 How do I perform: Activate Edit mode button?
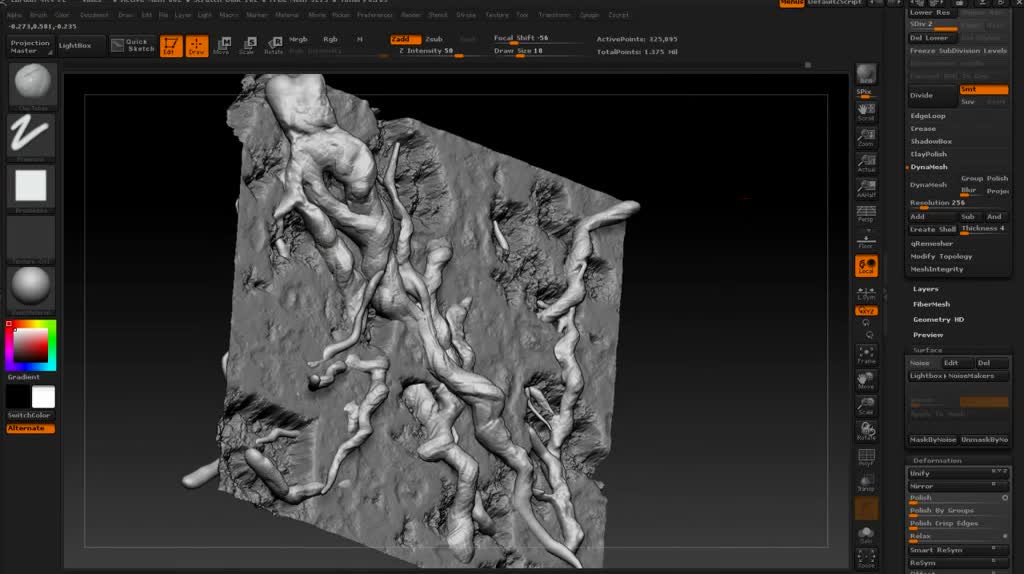point(171,45)
